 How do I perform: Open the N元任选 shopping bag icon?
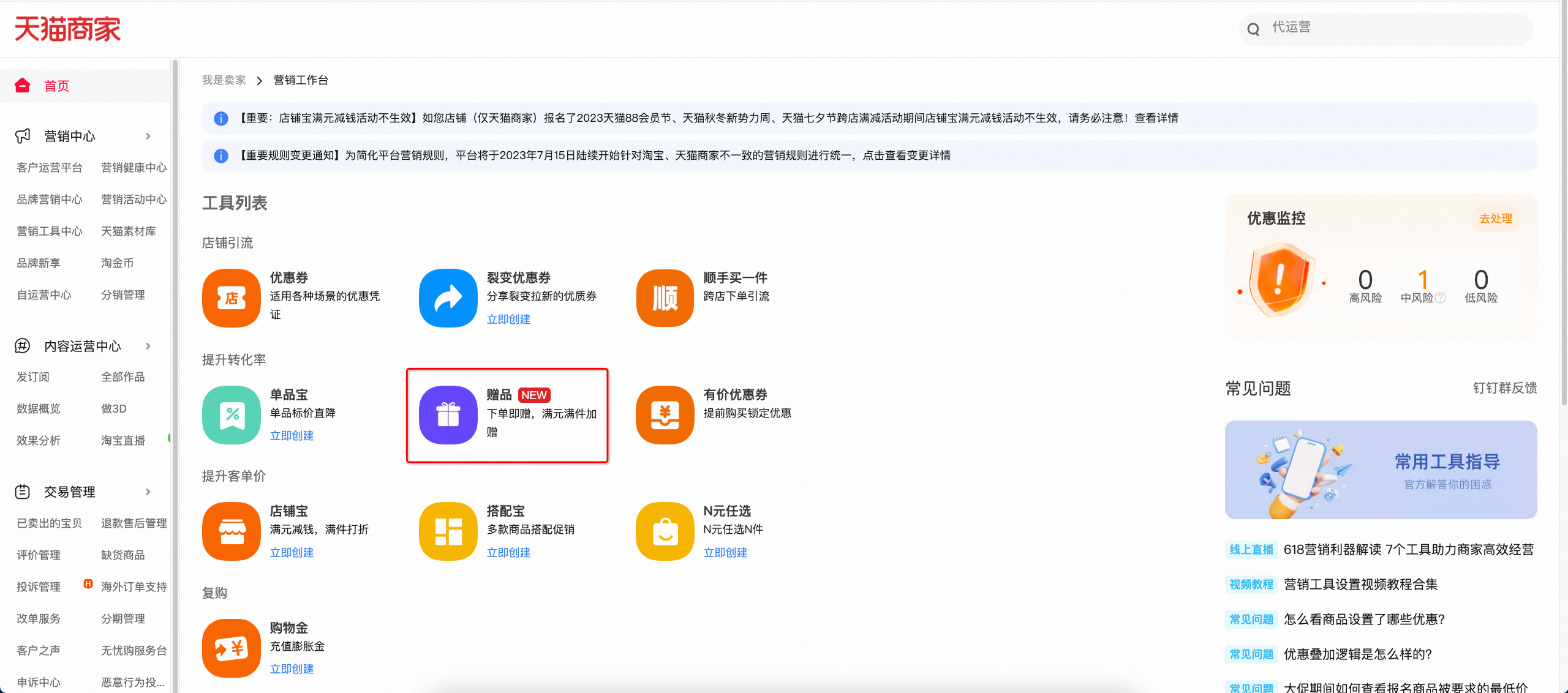click(665, 531)
